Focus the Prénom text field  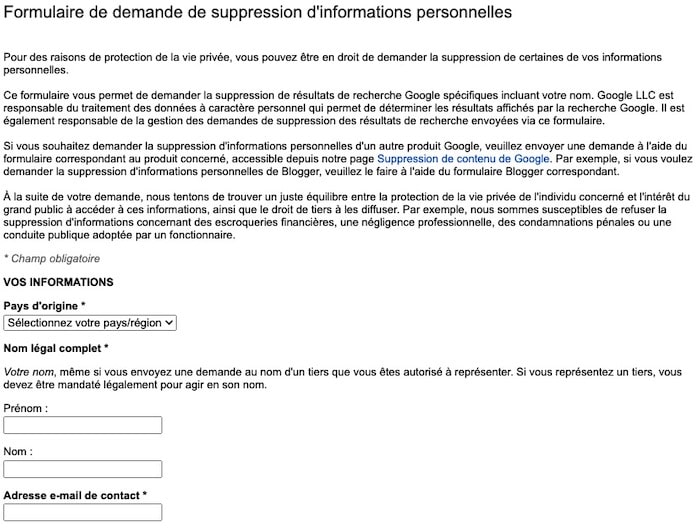(83, 426)
